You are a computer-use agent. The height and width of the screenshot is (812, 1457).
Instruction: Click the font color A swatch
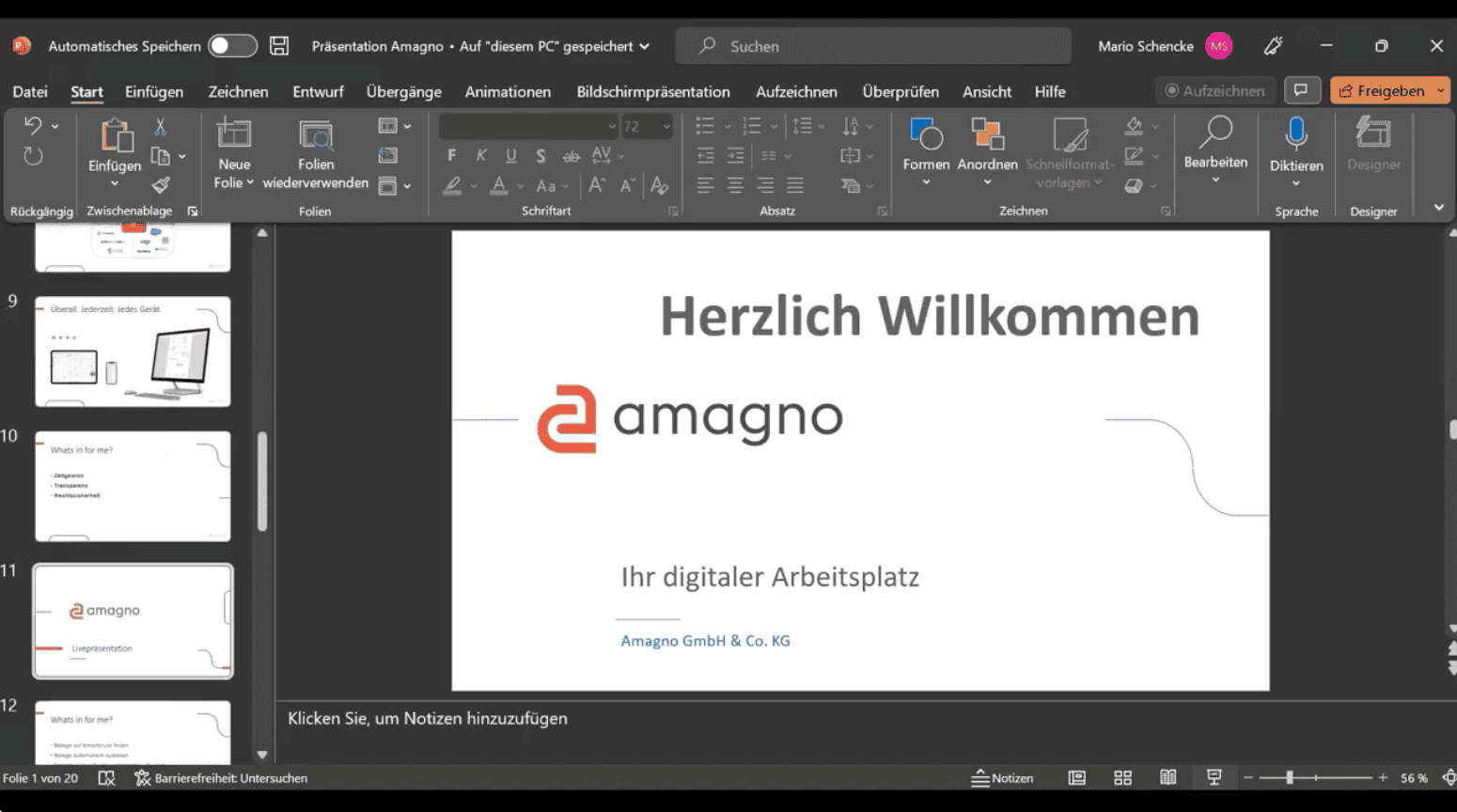click(499, 185)
